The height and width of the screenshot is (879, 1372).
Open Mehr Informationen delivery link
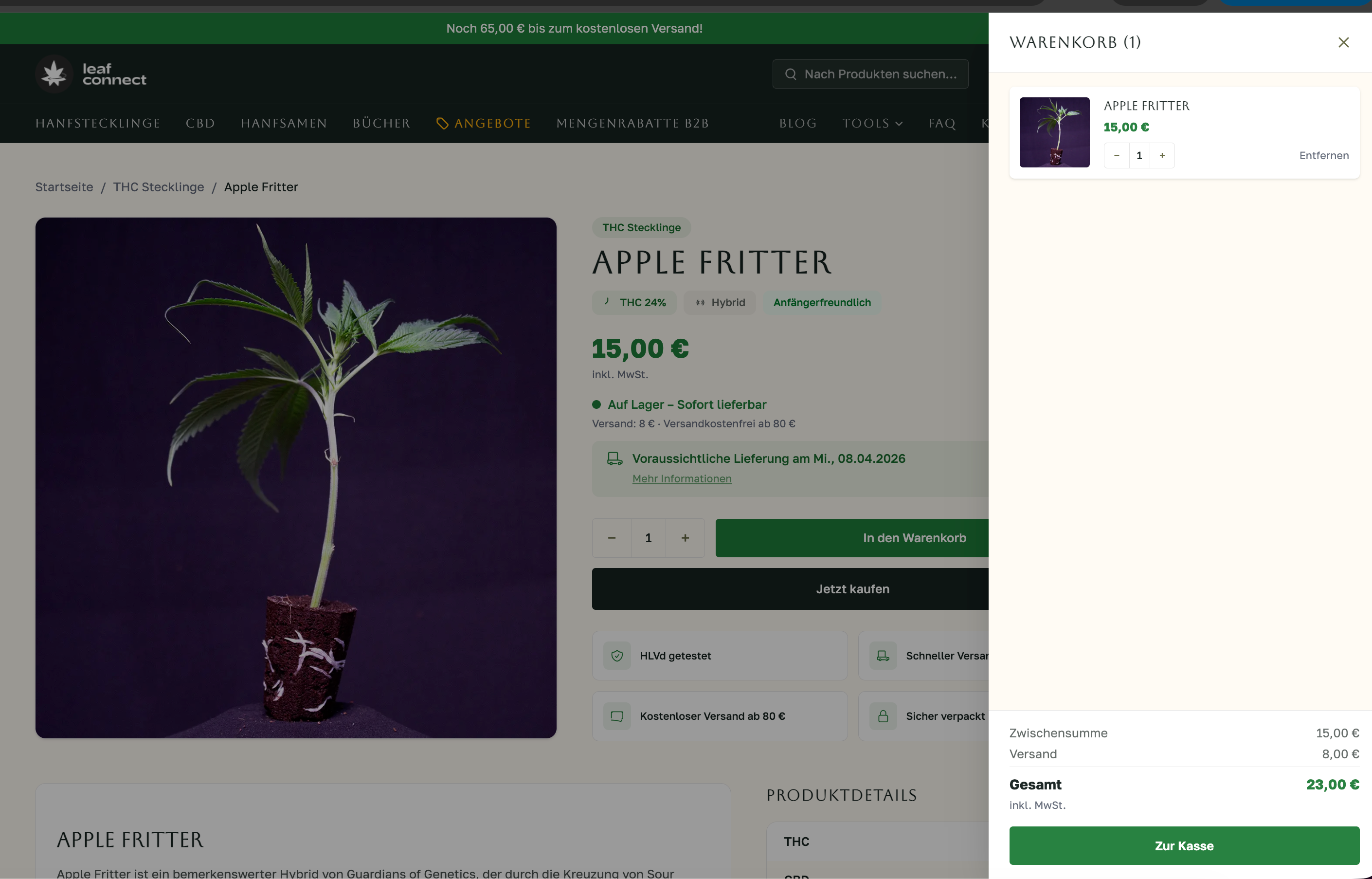[x=682, y=479]
